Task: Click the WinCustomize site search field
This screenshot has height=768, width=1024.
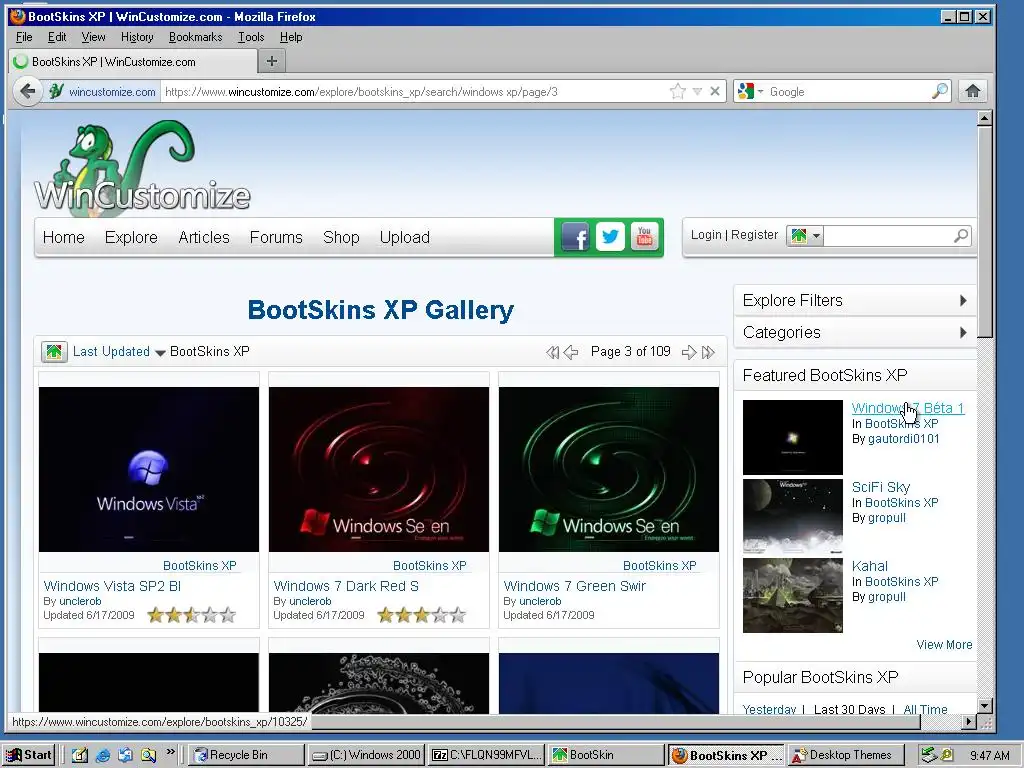Action: (888, 235)
